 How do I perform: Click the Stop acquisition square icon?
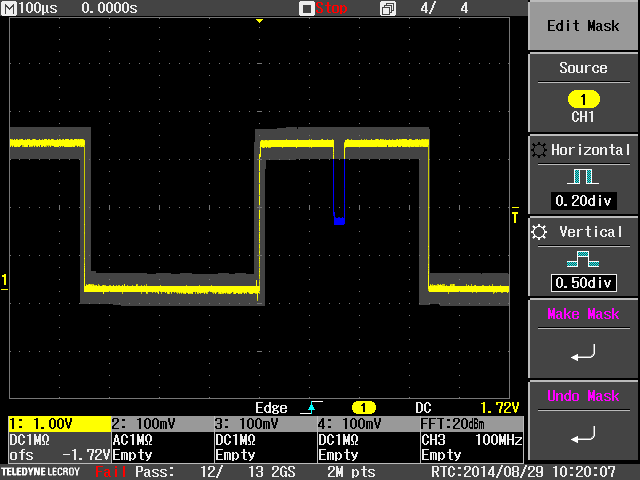[307, 9]
